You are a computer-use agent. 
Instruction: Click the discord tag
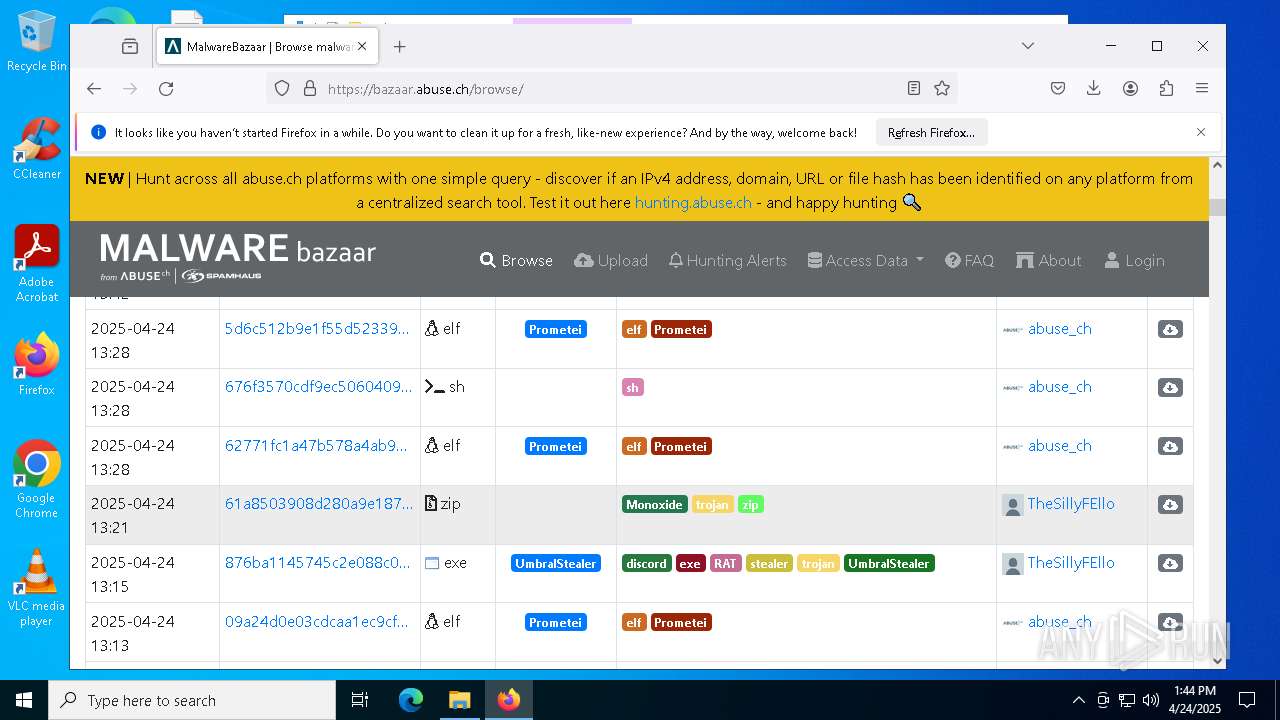pos(646,563)
